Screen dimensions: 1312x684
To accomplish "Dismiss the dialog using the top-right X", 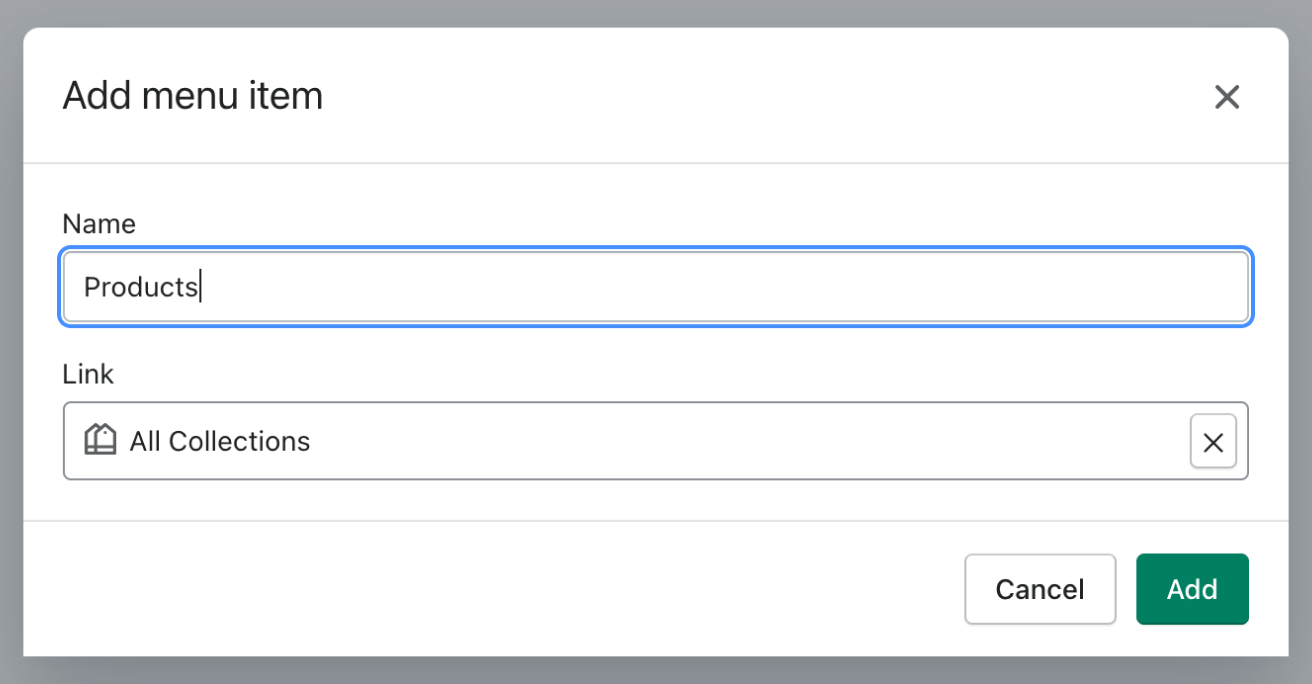I will point(1227,96).
